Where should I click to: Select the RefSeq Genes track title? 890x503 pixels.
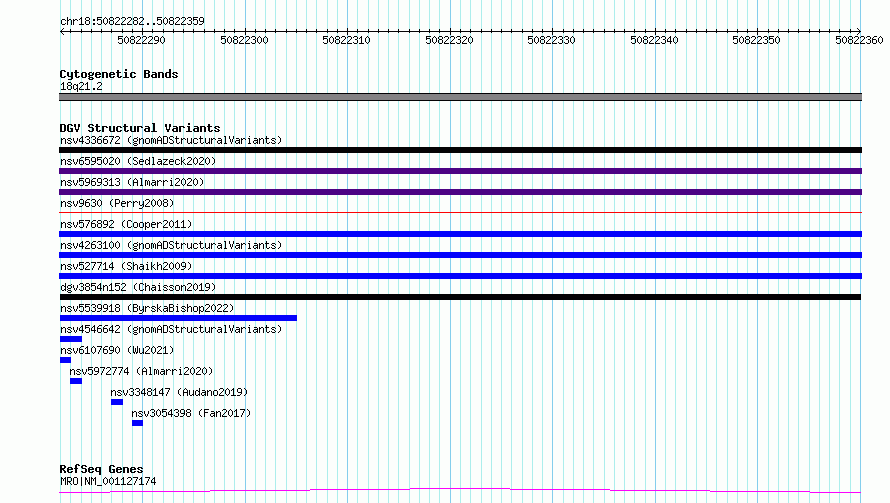[x=101, y=469]
